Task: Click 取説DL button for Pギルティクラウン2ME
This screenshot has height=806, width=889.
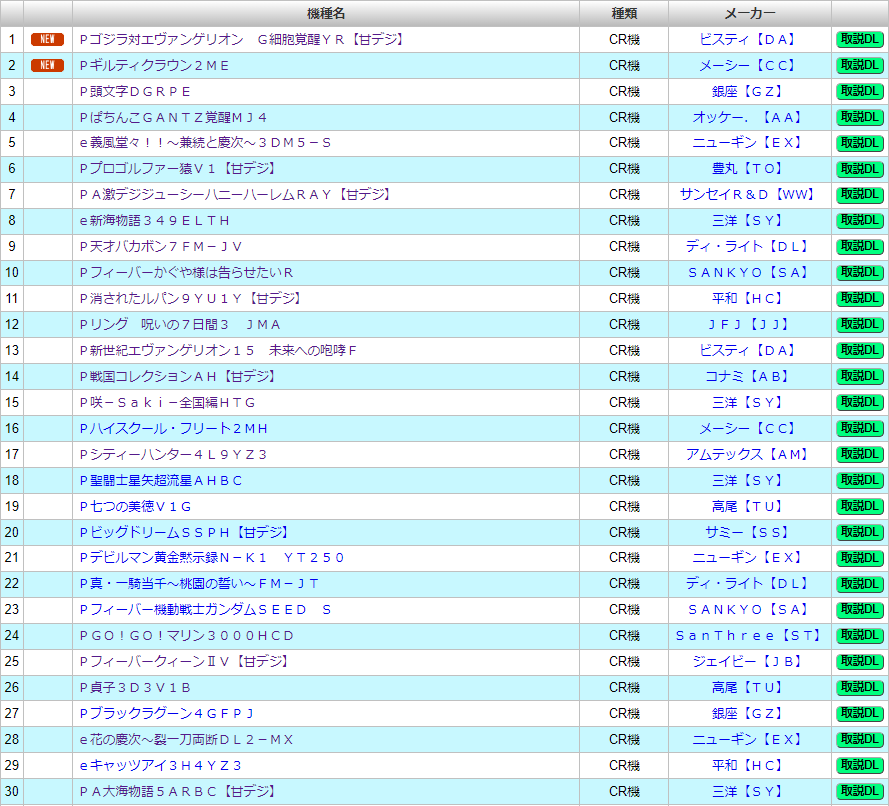Action: (860, 66)
